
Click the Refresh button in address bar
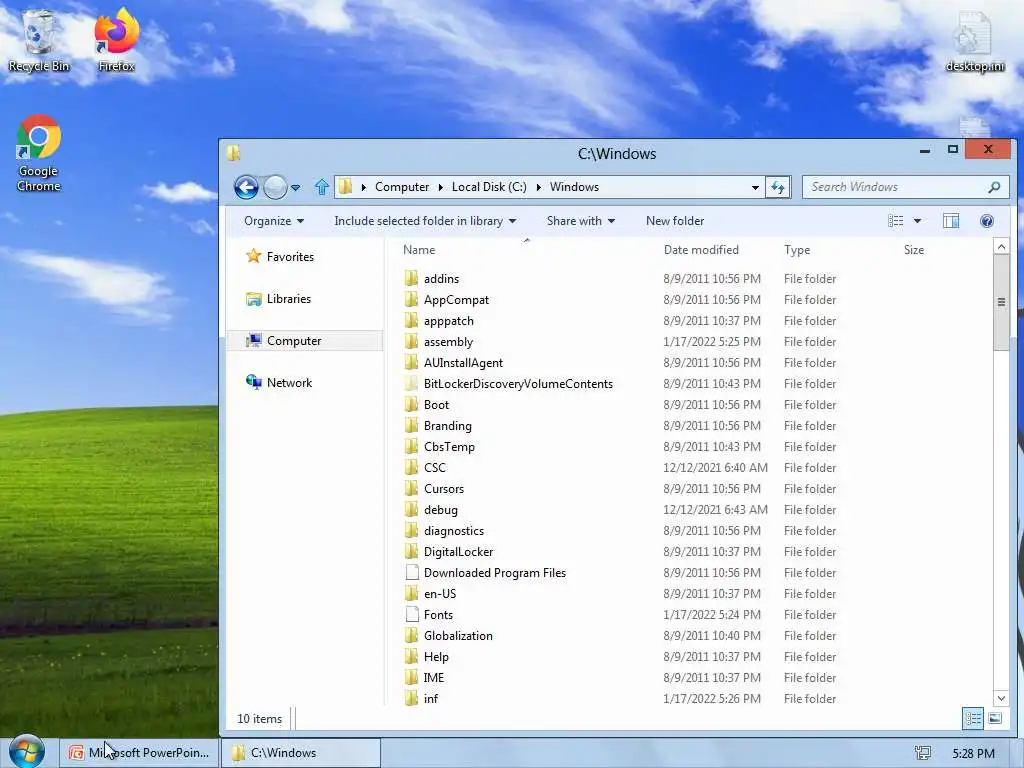778,187
